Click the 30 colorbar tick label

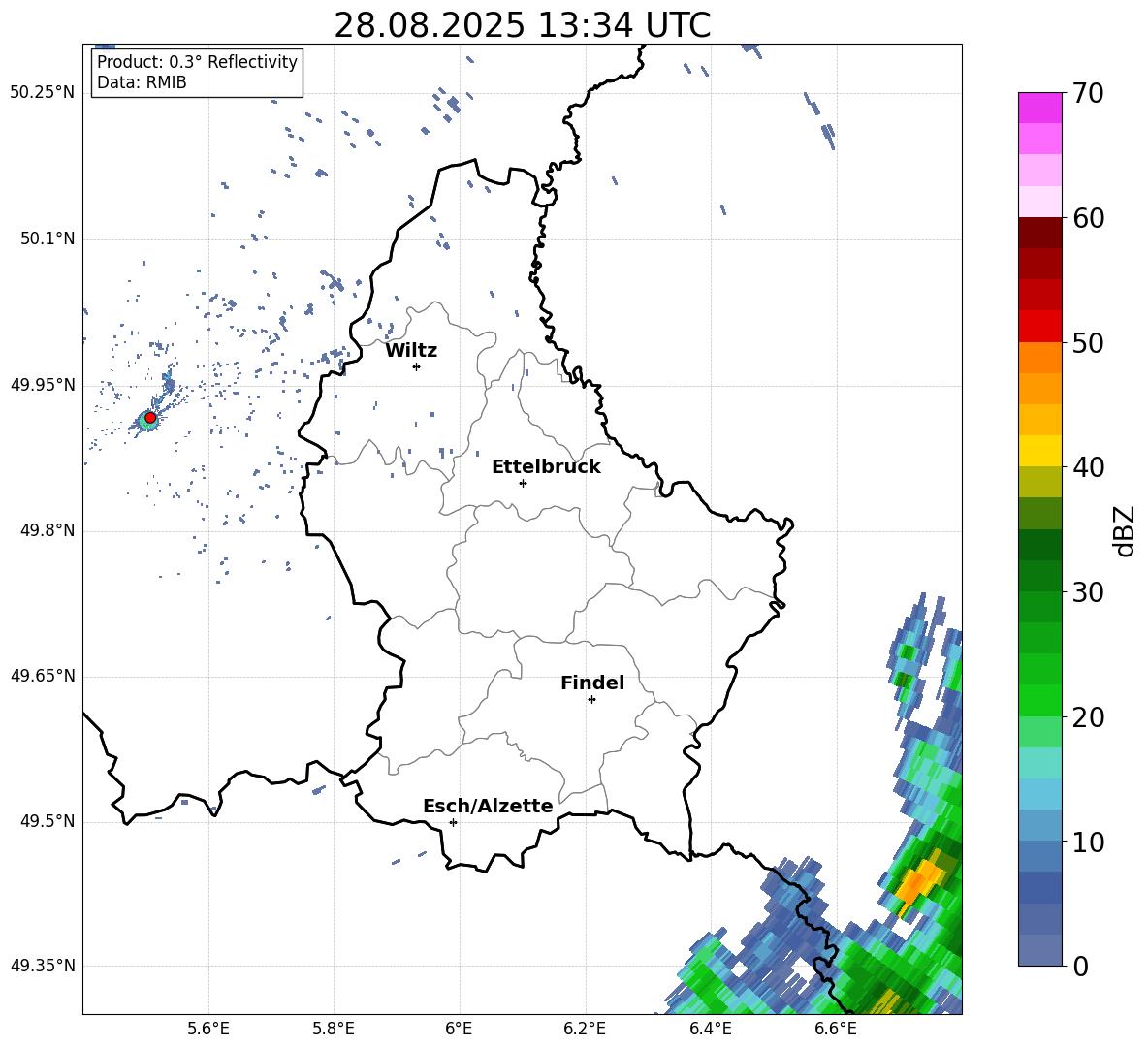(x=1088, y=592)
